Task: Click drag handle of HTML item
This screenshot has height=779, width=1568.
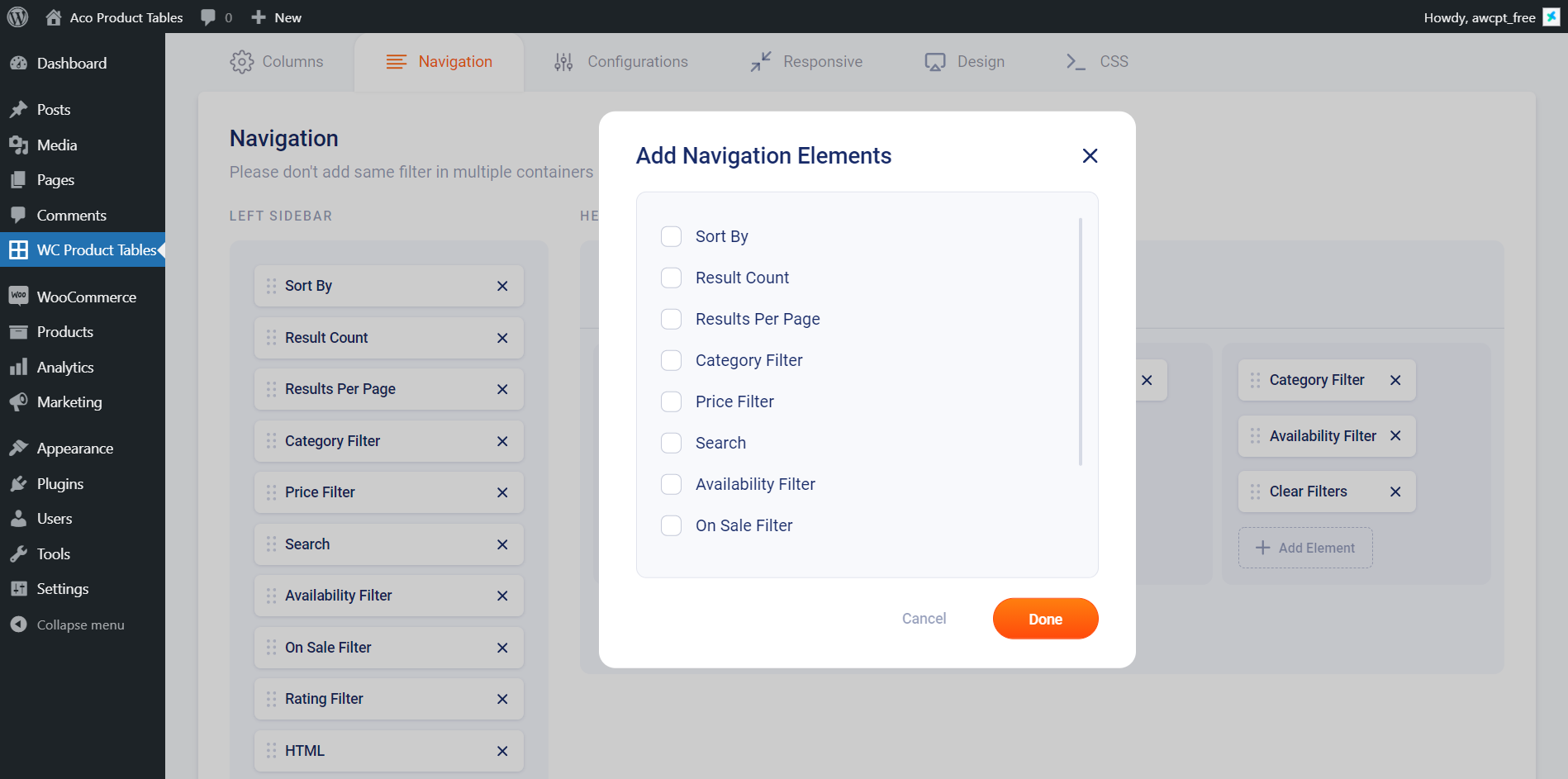Action: point(271,751)
